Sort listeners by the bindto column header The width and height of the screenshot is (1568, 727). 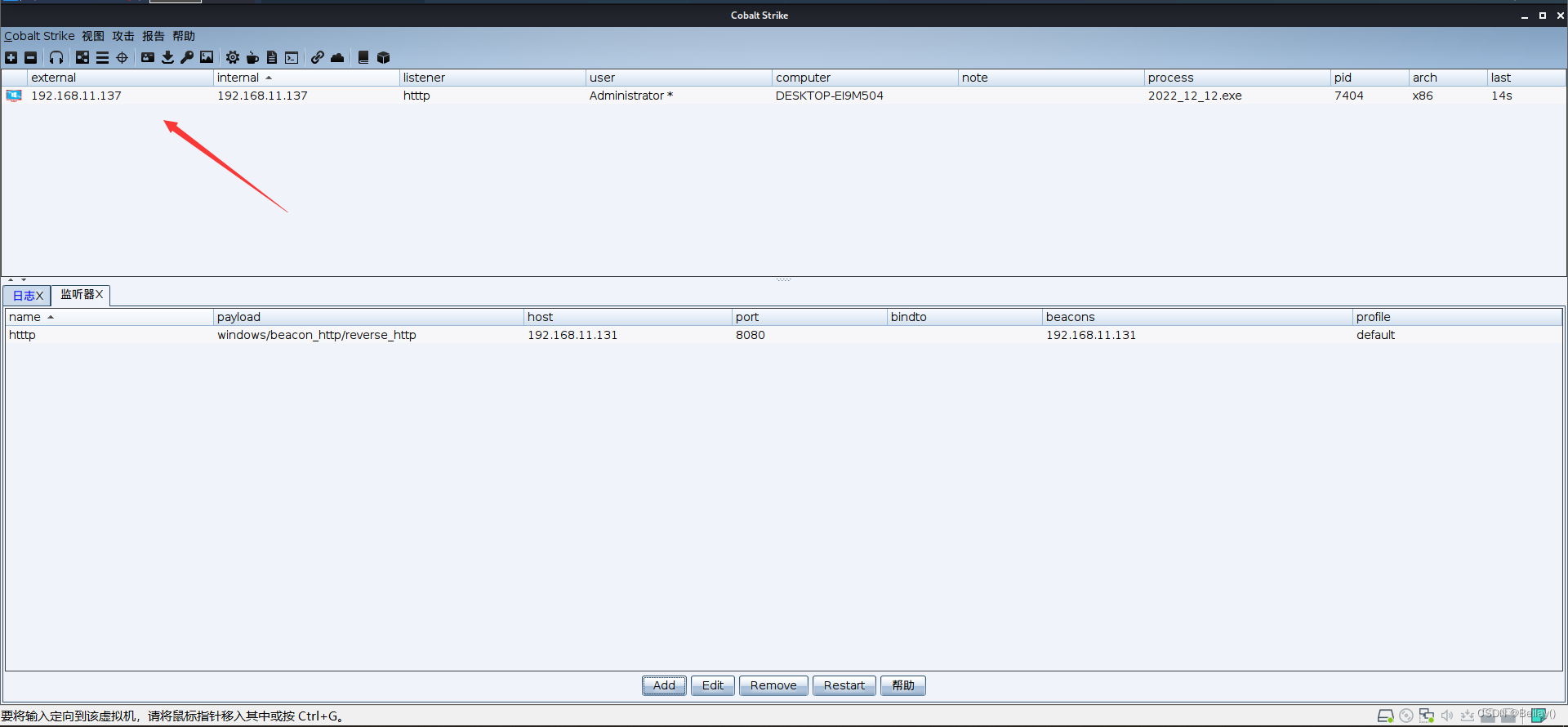(x=964, y=317)
